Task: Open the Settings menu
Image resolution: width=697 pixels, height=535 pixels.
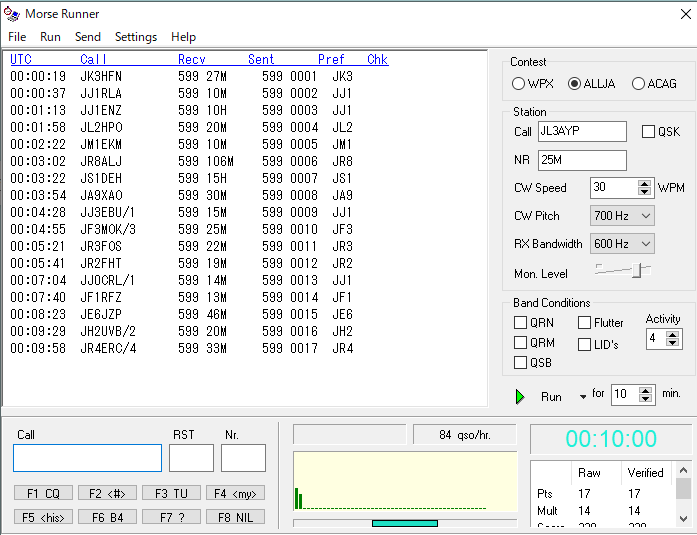Action: pyautogui.click(x=136, y=37)
